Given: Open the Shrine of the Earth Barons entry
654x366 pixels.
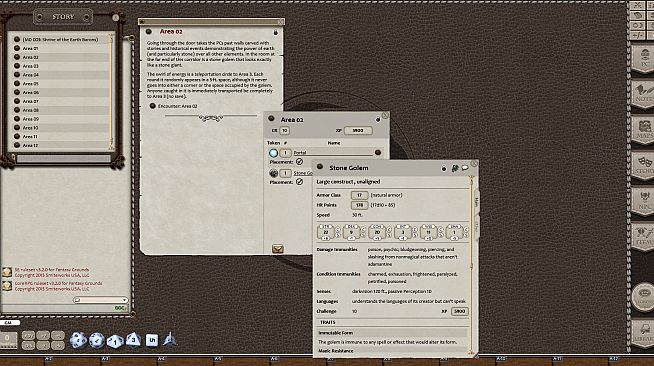Looking at the screenshot, I should coord(60,39).
